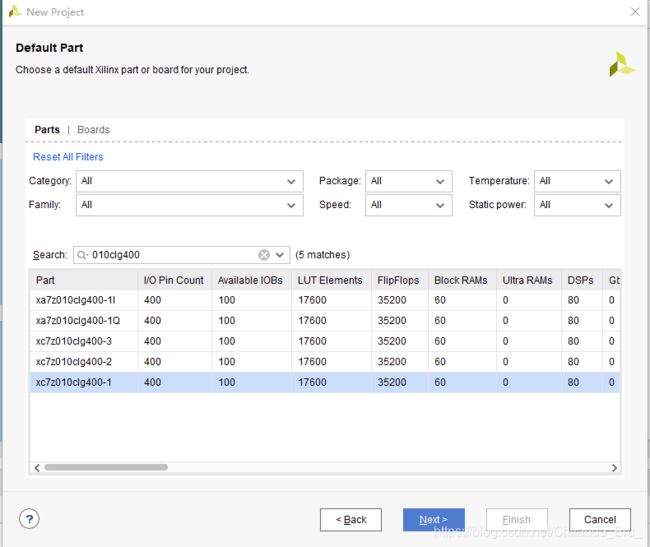Sort by LUT Elements column header
Viewport: 650px width, 547px height.
[x=331, y=280]
